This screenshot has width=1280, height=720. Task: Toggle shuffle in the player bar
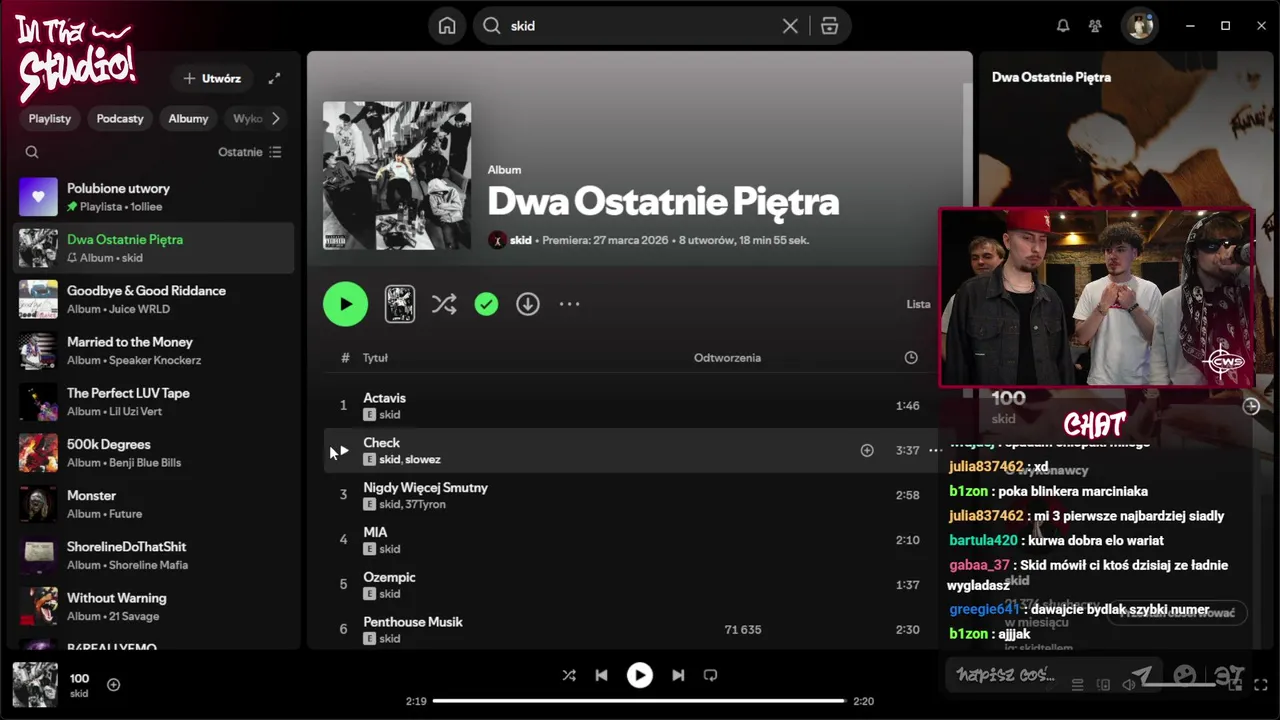569,675
